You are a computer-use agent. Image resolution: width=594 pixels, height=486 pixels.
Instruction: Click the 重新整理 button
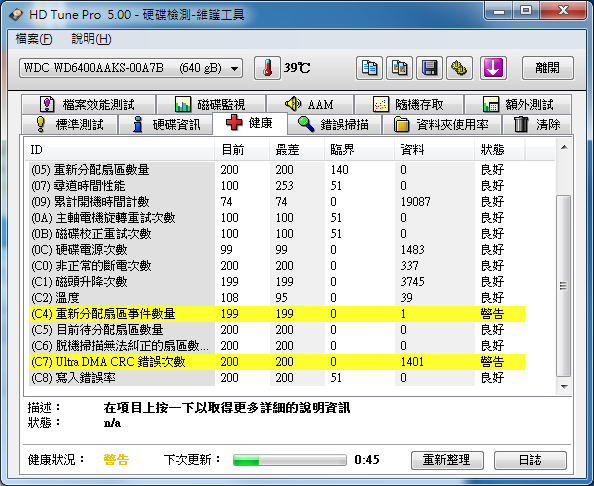click(x=447, y=460)
